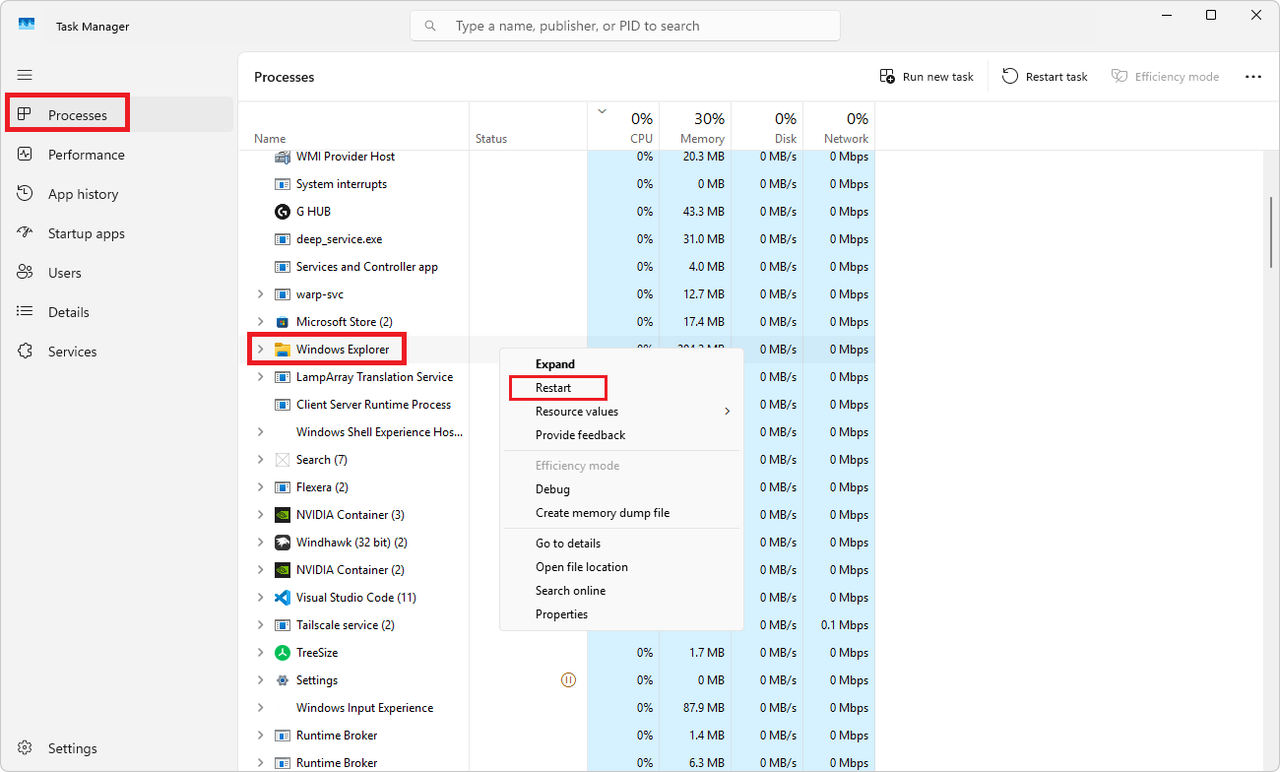Open the Users page
Image resolution: width=1280 pixels, height=772 pixels.
tap(118, 273)
